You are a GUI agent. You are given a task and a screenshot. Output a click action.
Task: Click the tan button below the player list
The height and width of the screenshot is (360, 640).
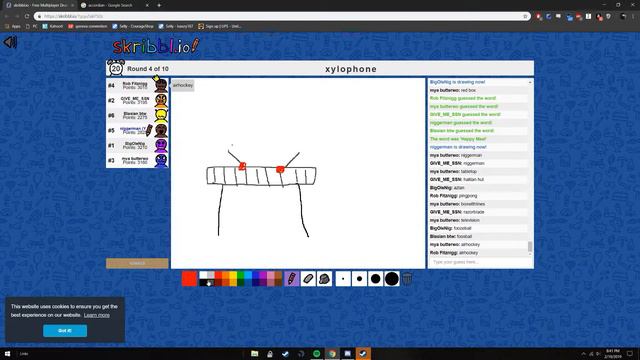coord(137,263)
